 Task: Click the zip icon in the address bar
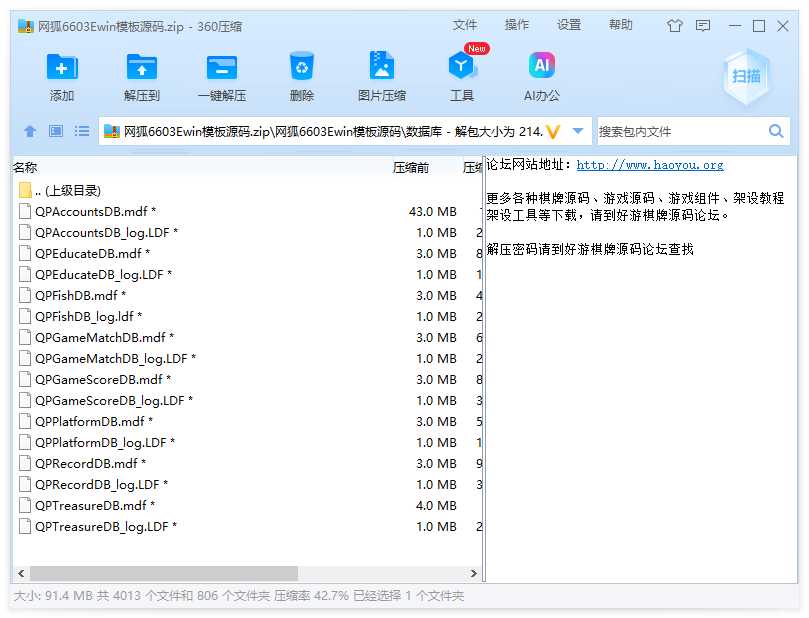point(111,131)
